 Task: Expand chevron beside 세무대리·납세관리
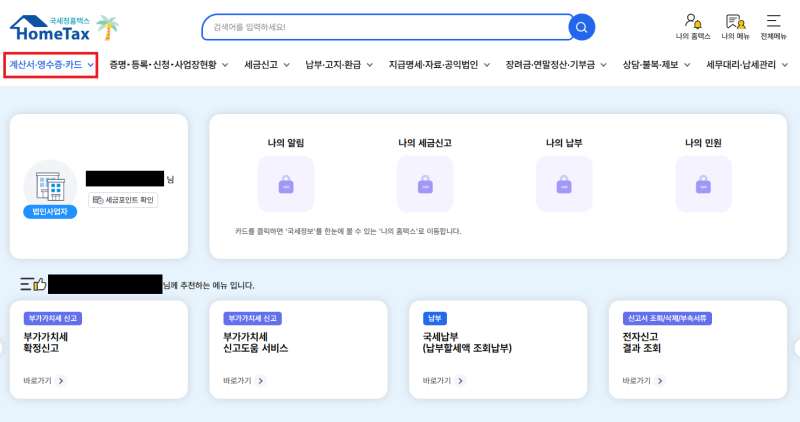click(785, 65)
